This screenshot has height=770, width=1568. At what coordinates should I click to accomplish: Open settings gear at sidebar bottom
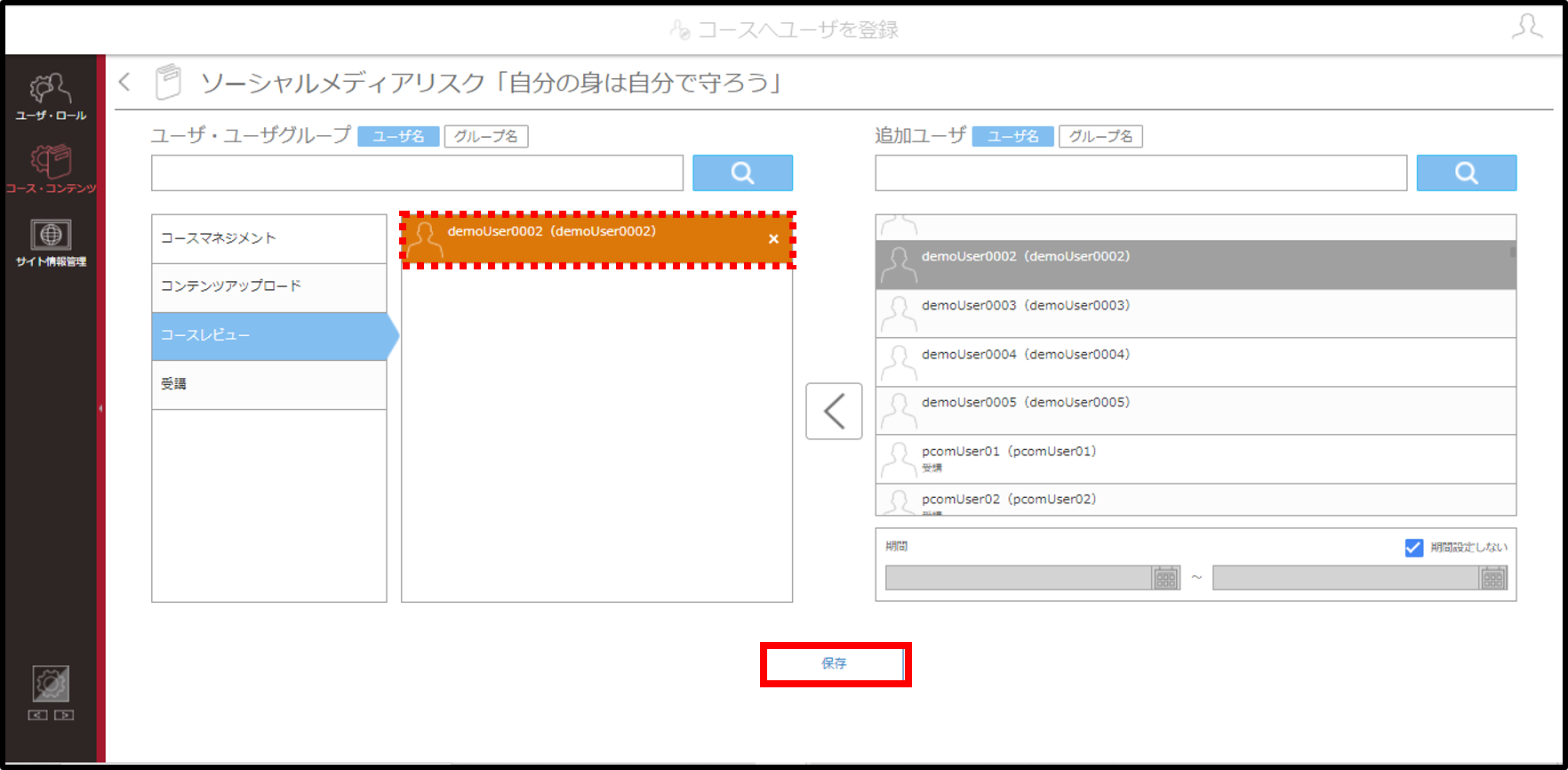51,684
